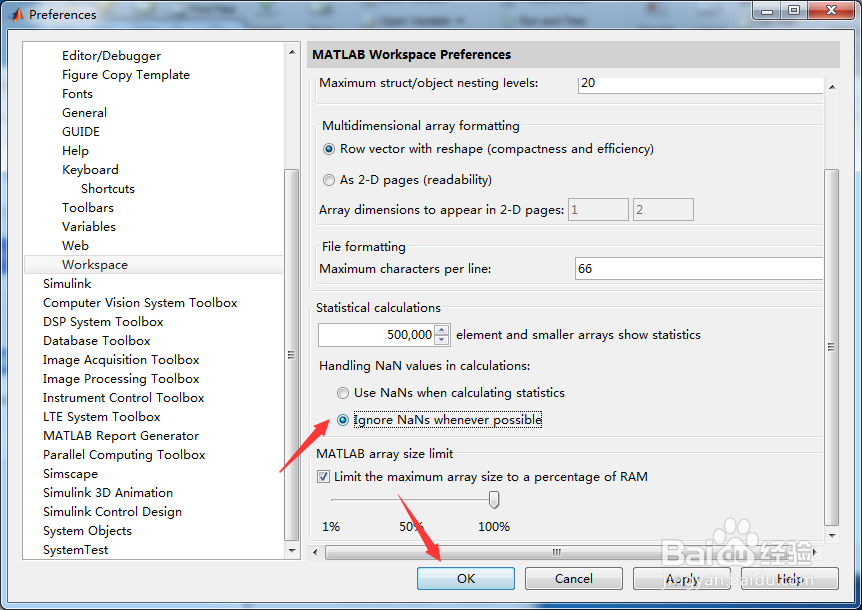
Task: Click the settings panel vertical scrollbar thumb
Action: point(832,347)
